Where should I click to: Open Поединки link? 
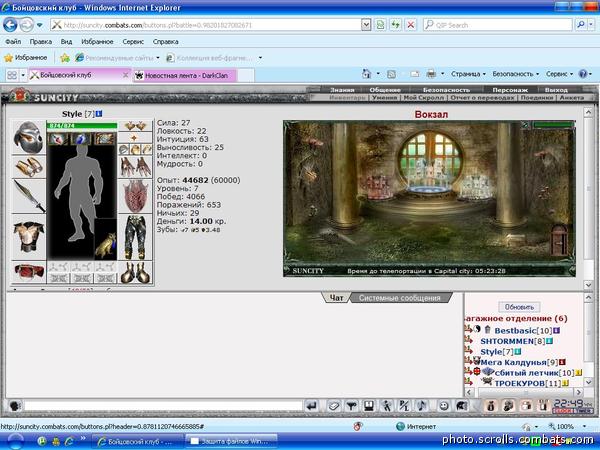point(537,98)
